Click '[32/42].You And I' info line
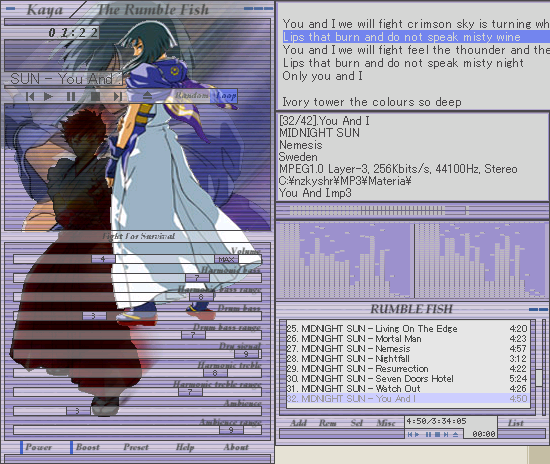The image size is (550, 464). (x=324, y=121)
